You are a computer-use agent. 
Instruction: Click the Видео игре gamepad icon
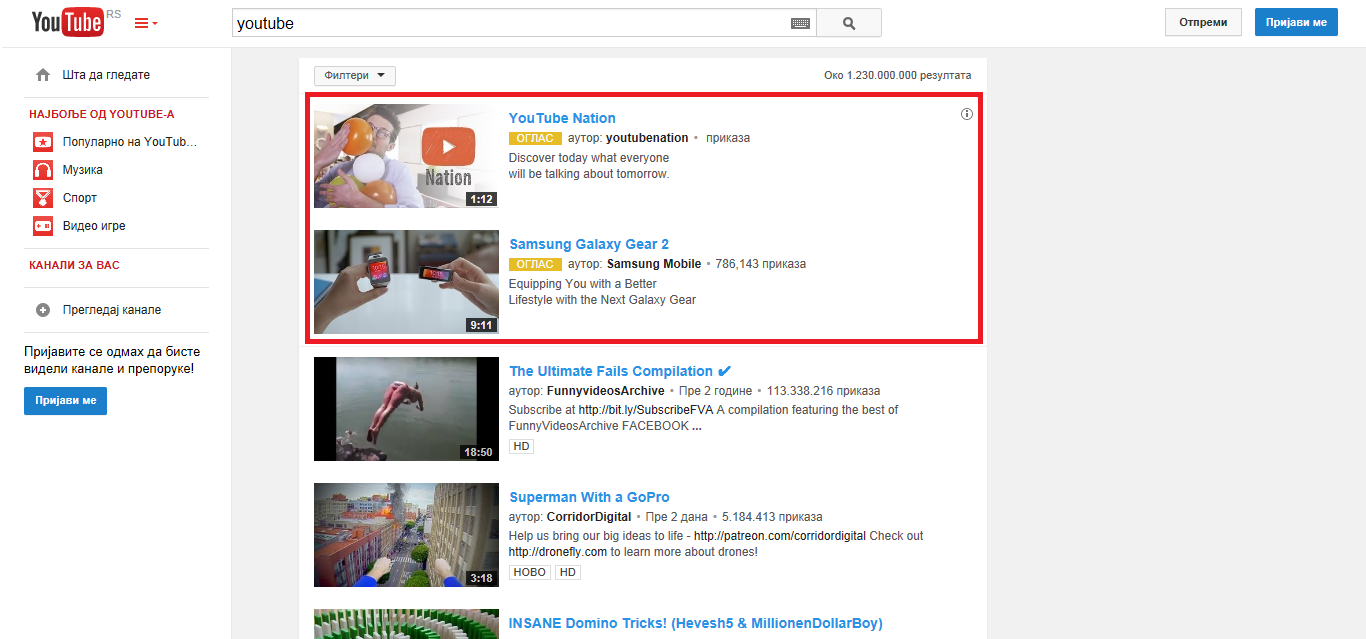[43, 226]
